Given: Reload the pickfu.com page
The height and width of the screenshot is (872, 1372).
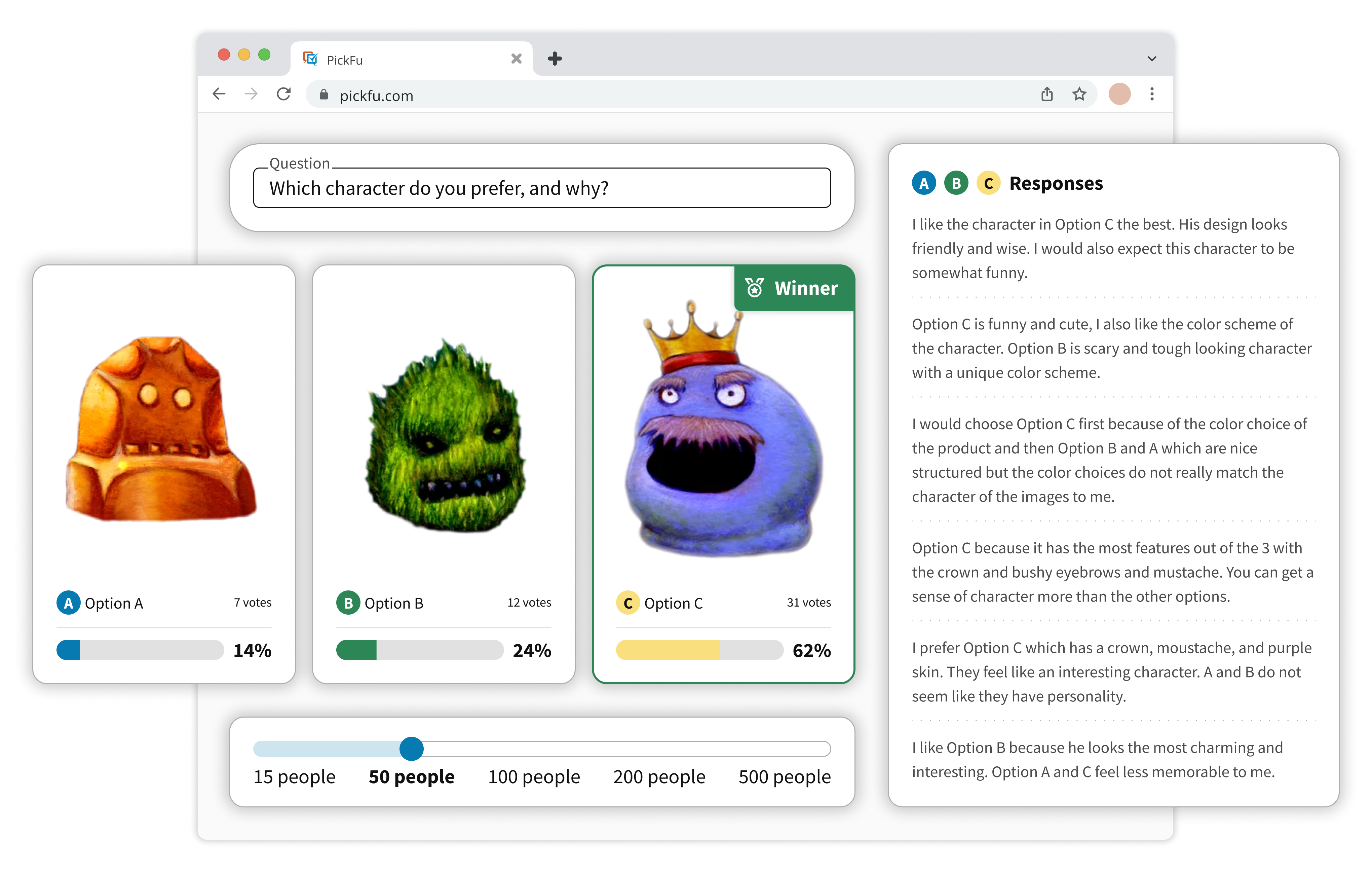Looking at the screenshot, I should tap(284, 94).
